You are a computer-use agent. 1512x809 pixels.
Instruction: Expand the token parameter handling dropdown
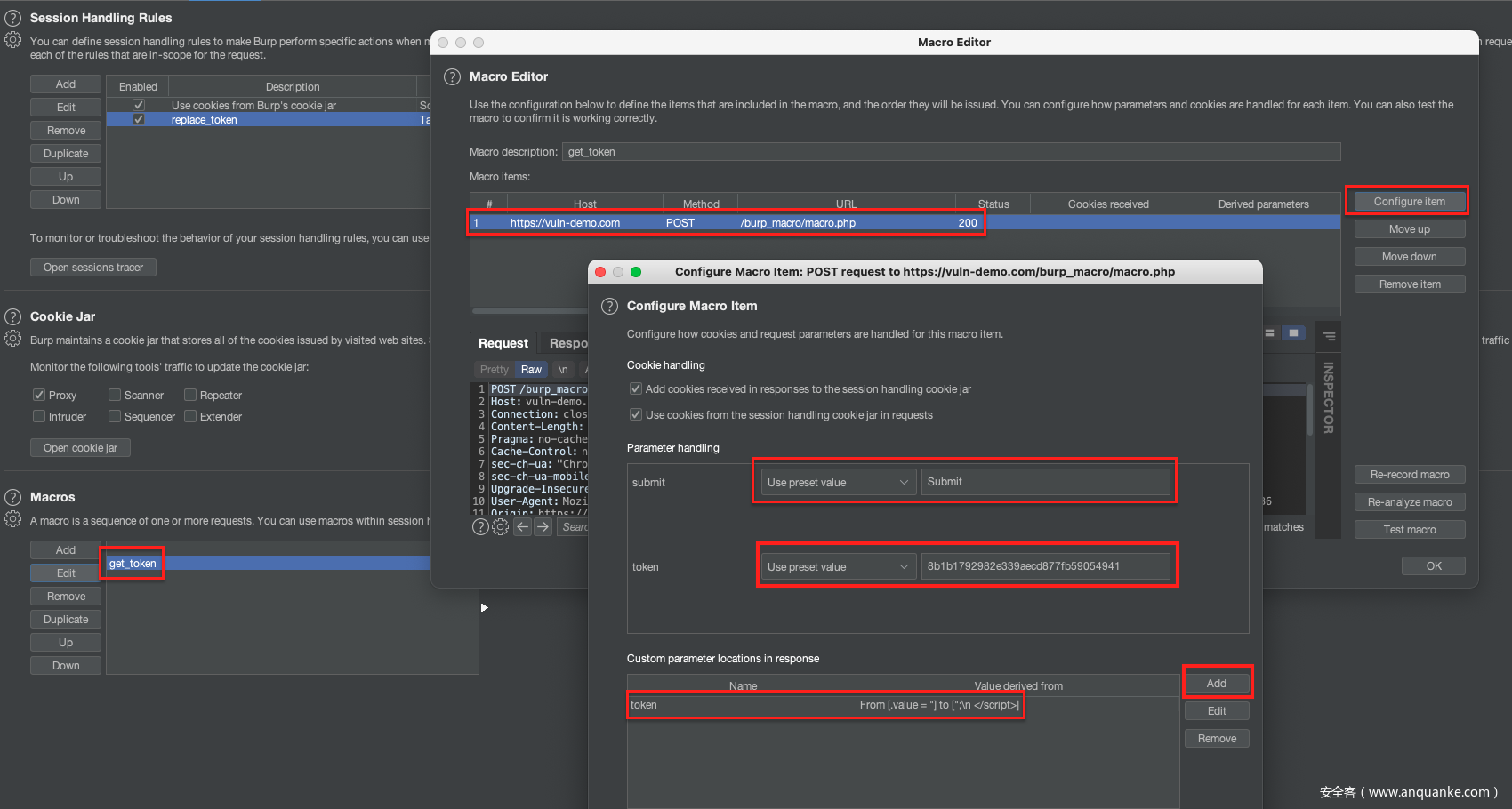(837, 566)
